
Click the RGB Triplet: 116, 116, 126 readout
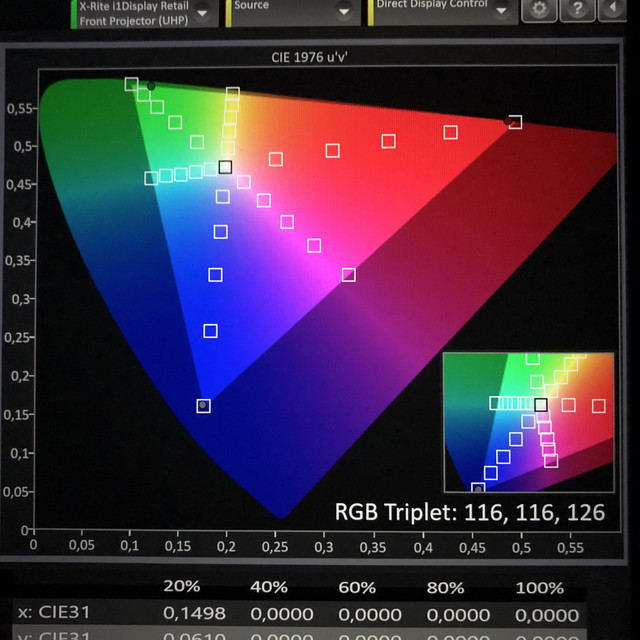(x=469, y=512)
